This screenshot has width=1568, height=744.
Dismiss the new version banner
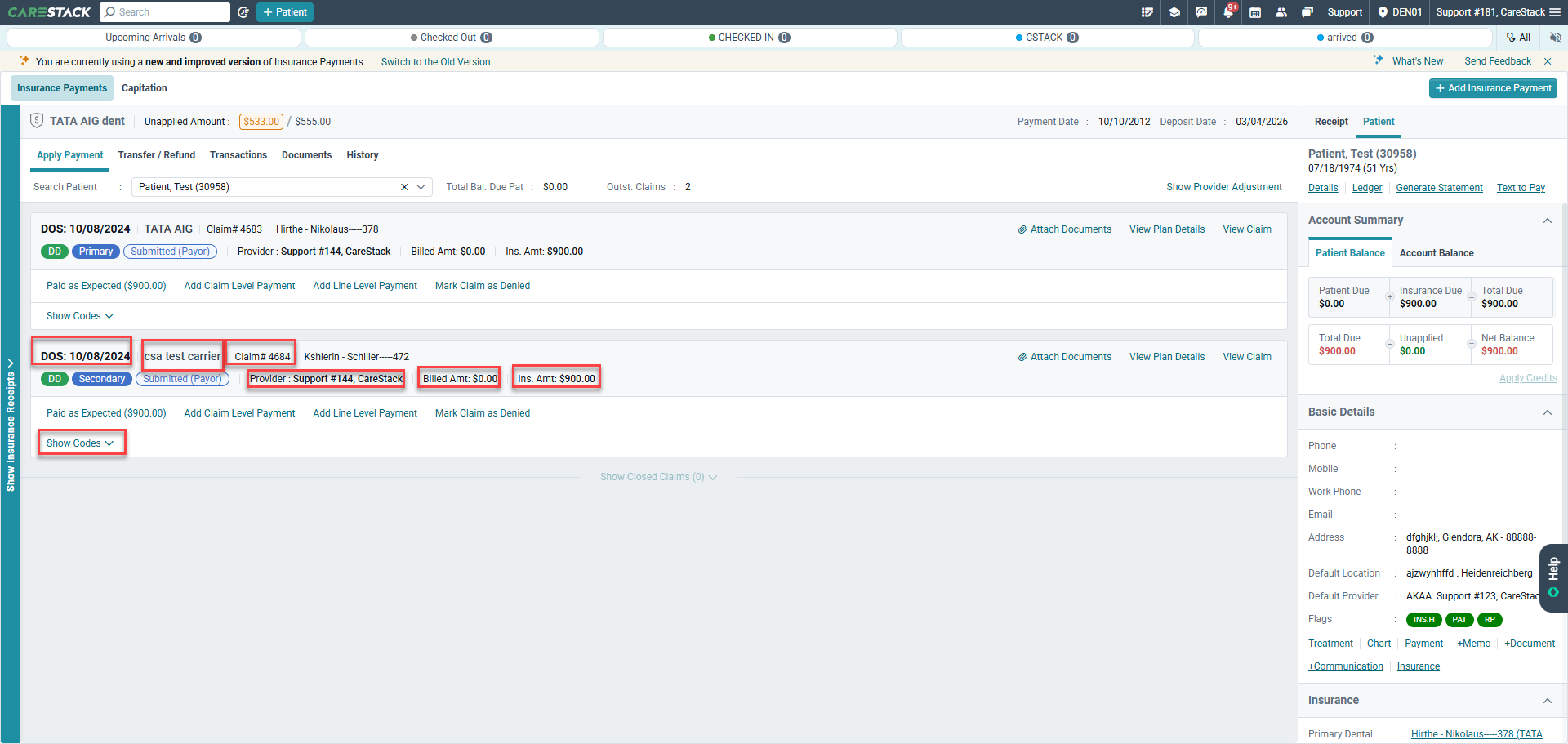(x=1548, y=61)
